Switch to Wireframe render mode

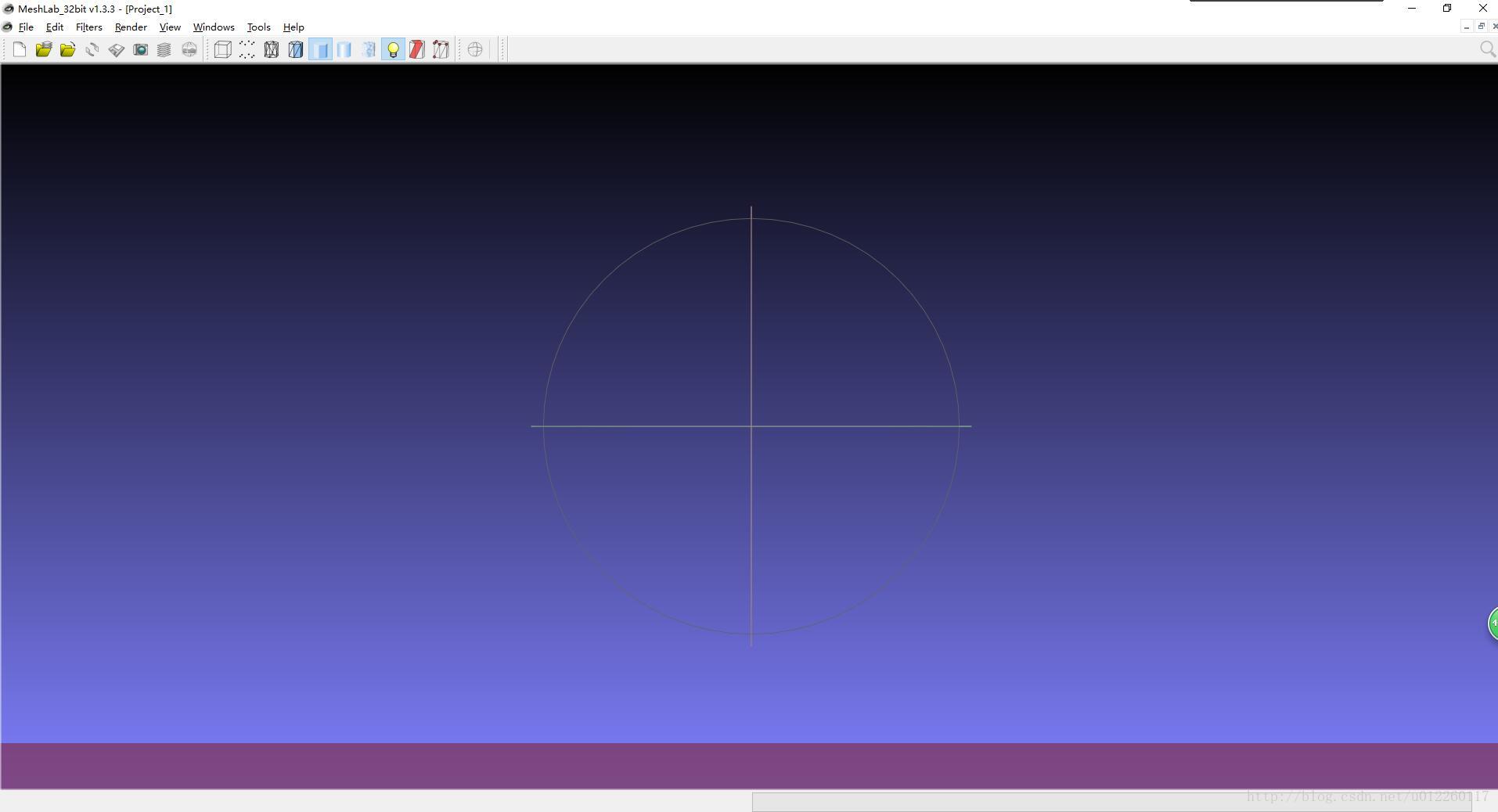271,50
